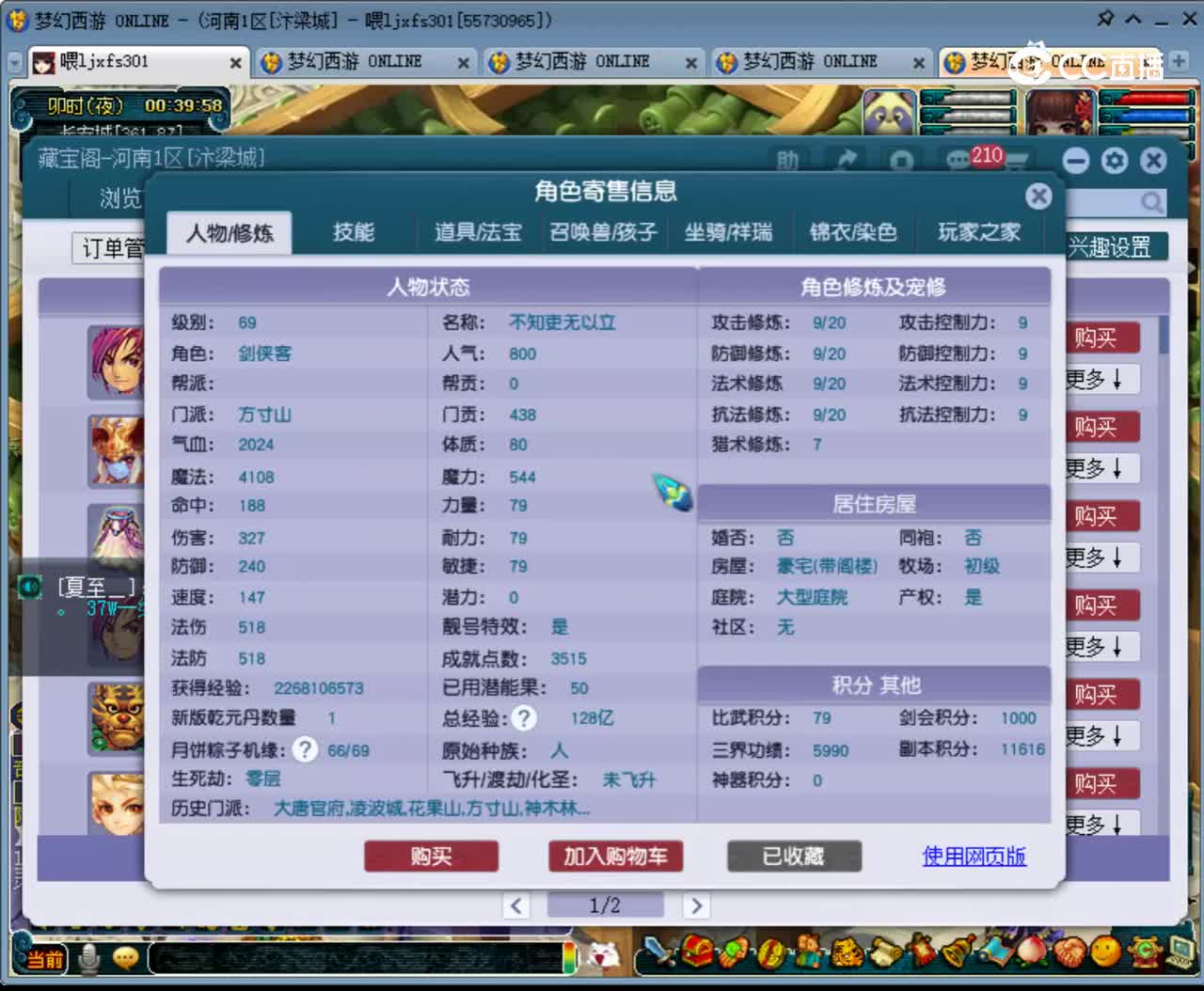Switch to the 技能 tab
The width and height of the screenshot is (1204, 991).
pyautogui.click(x=354, y=232)
